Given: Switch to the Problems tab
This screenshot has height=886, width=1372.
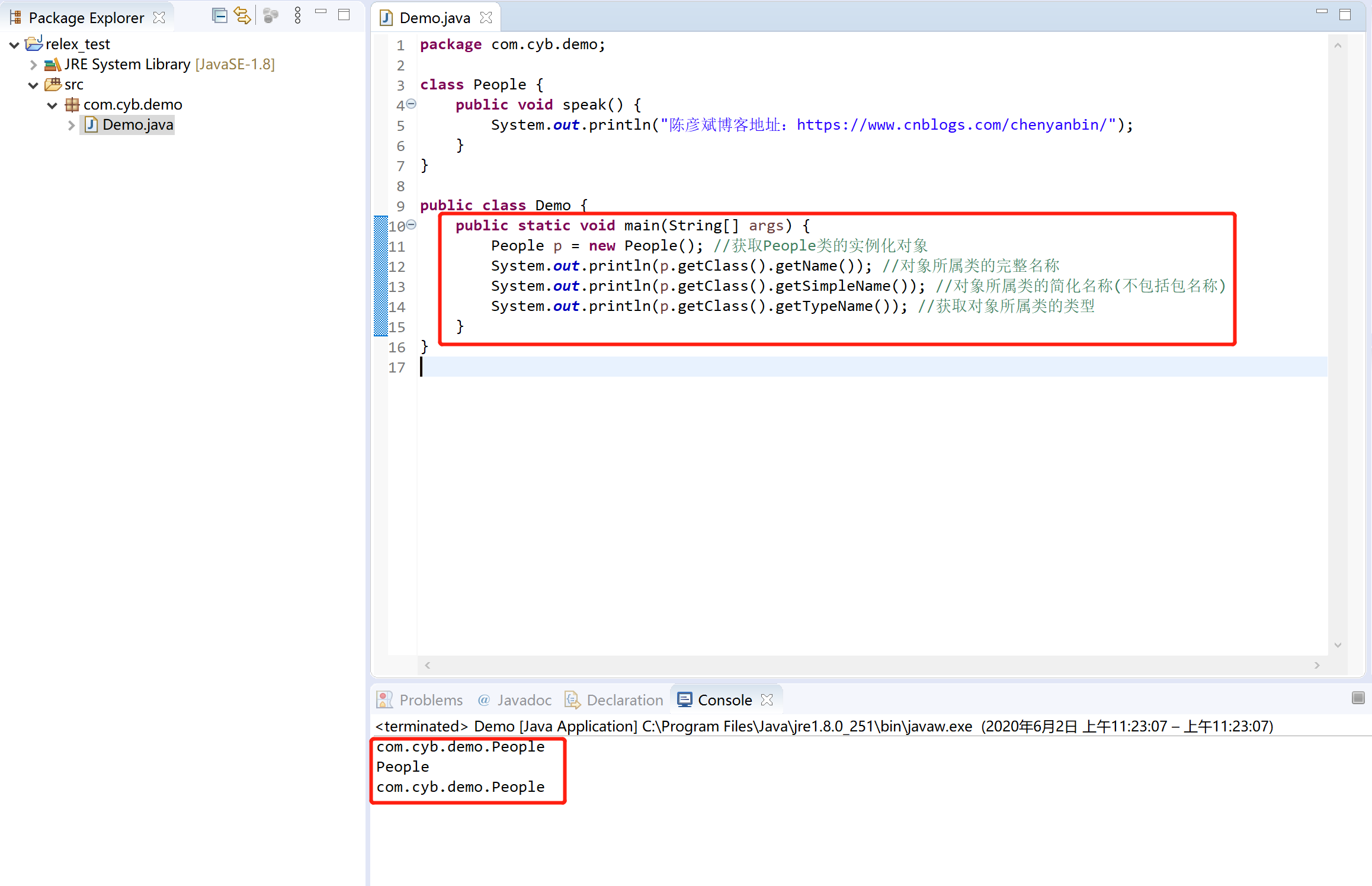Looking at the screenshot, I should tap(430, 700).
